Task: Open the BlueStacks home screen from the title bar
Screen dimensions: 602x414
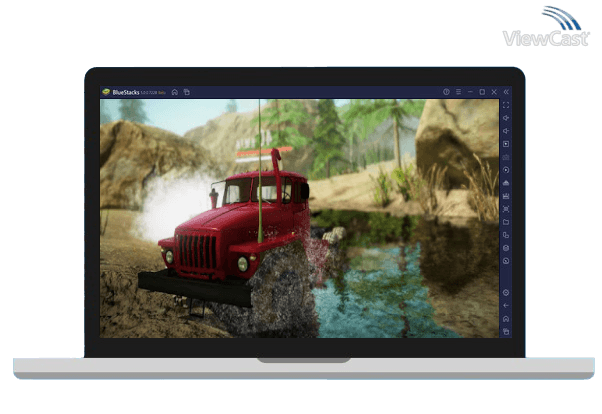Action: pos(175,92)
